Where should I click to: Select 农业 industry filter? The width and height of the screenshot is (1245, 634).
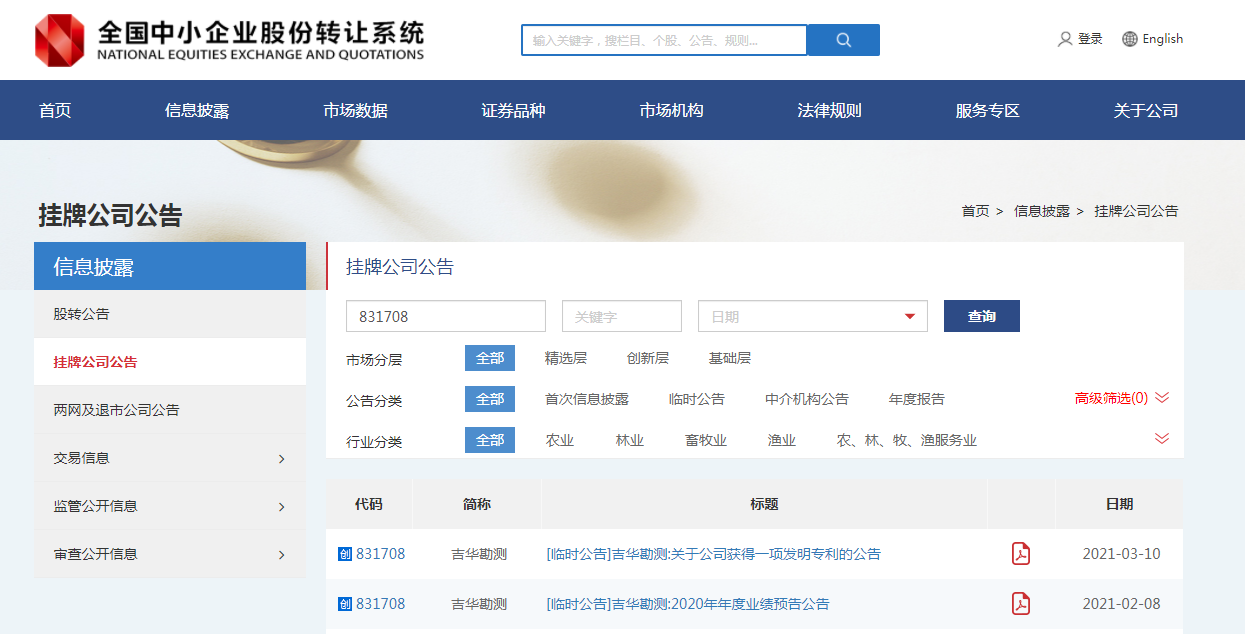point(559,440)
